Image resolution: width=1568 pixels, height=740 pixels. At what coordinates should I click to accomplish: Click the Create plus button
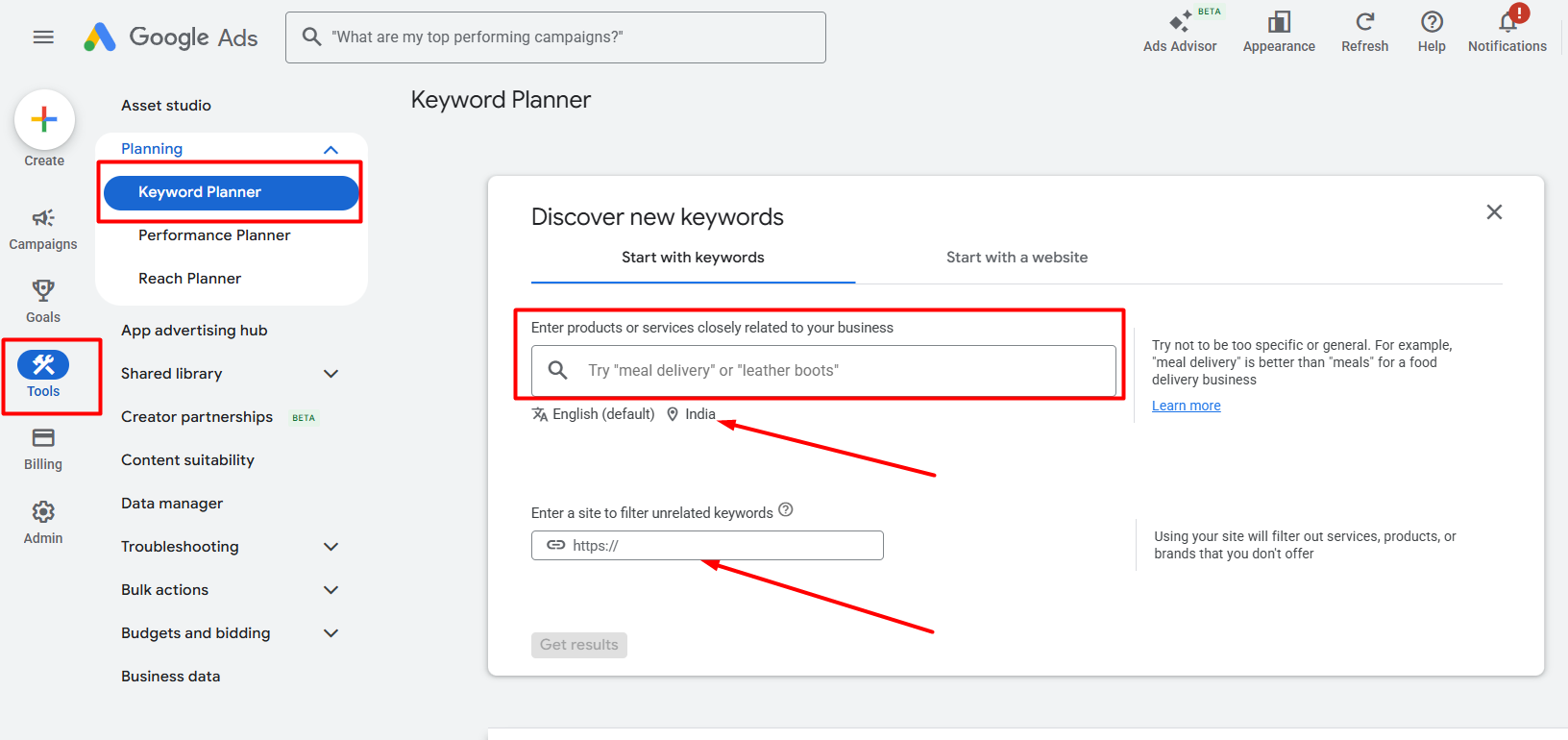pyautogui.click(x=44, y=120)
